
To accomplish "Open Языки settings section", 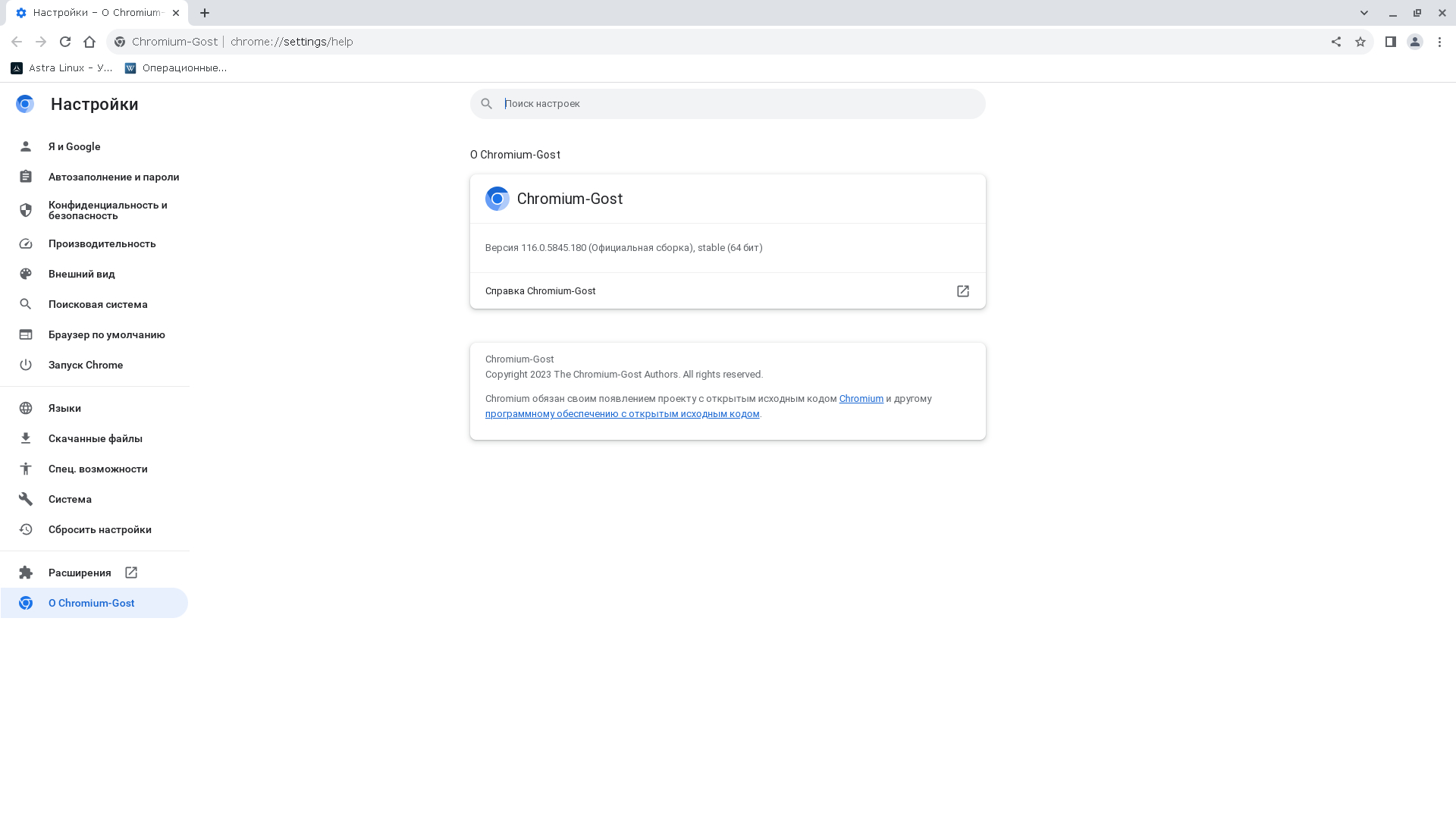I will (94, 408).
